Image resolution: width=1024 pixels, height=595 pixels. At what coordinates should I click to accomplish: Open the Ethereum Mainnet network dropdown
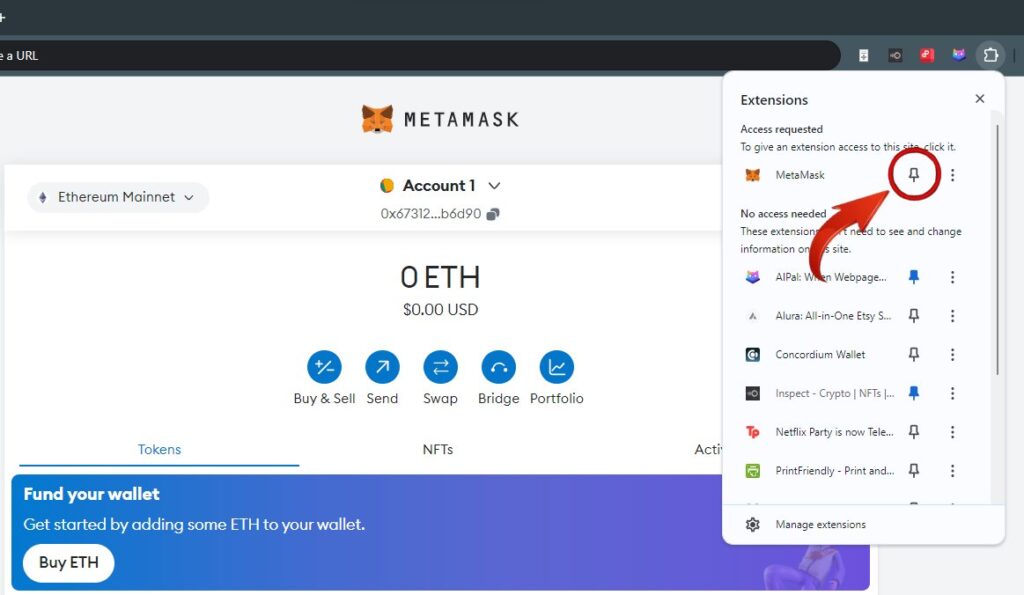point(118,197)
